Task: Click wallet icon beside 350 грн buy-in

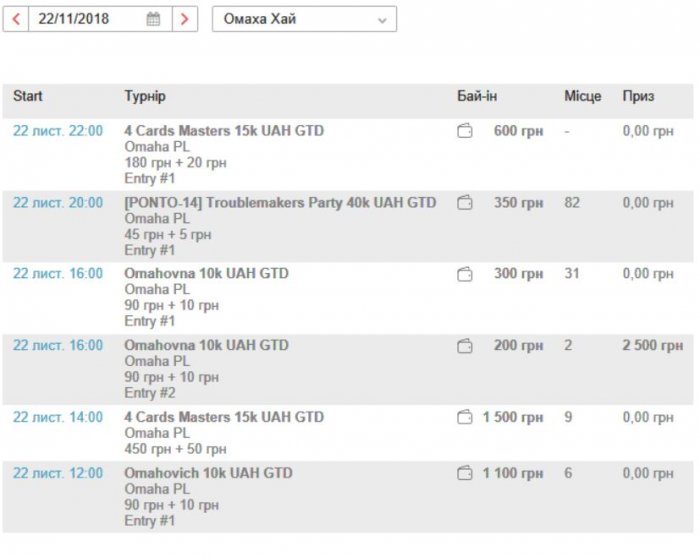Action: coord(465,203)
